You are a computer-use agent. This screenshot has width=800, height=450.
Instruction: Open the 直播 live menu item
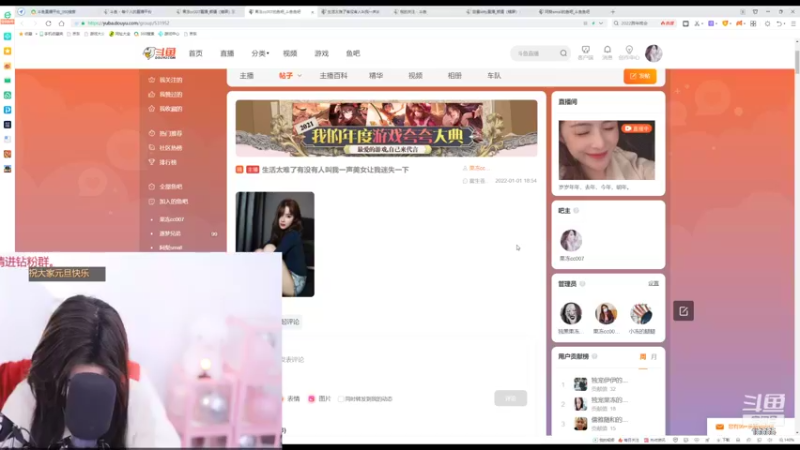(227, 53)
